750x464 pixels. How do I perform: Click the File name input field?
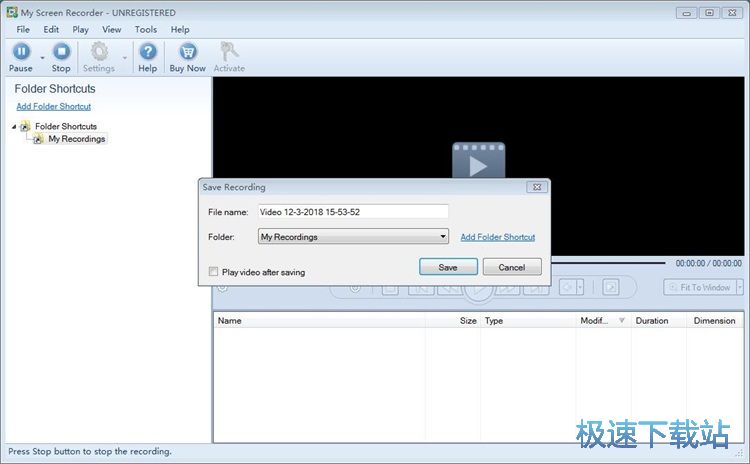pyautogui.click(x=353, y=212)
